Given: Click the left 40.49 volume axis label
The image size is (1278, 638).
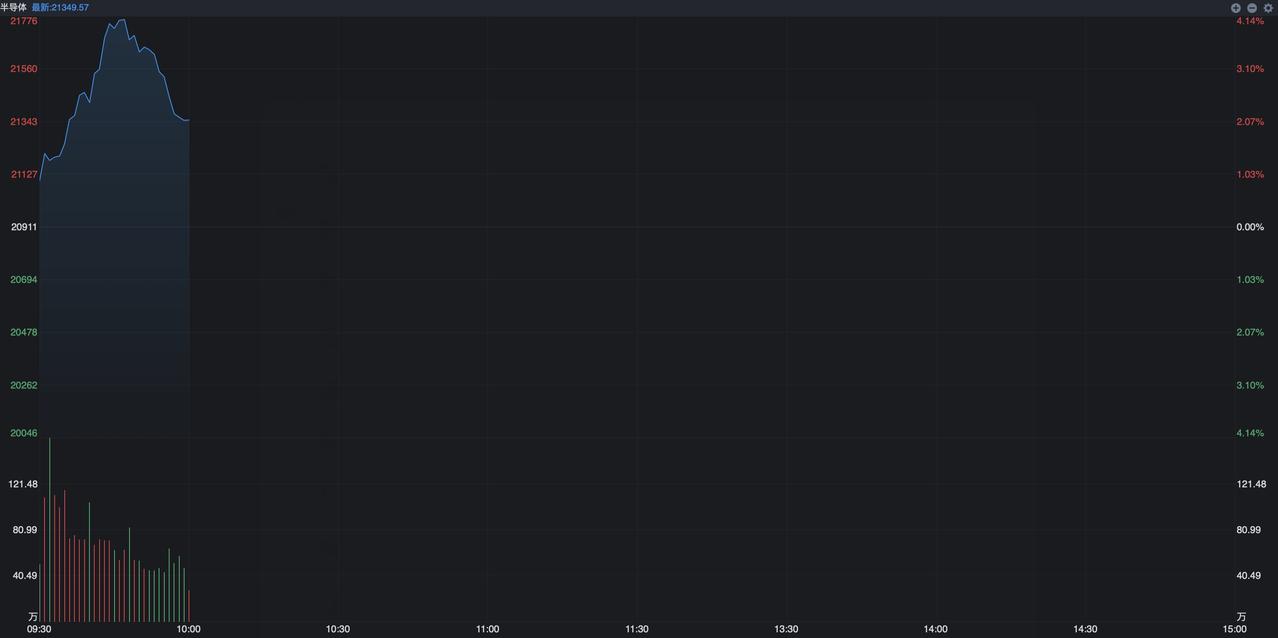Looking at the screenshot, I should point(25,575).
